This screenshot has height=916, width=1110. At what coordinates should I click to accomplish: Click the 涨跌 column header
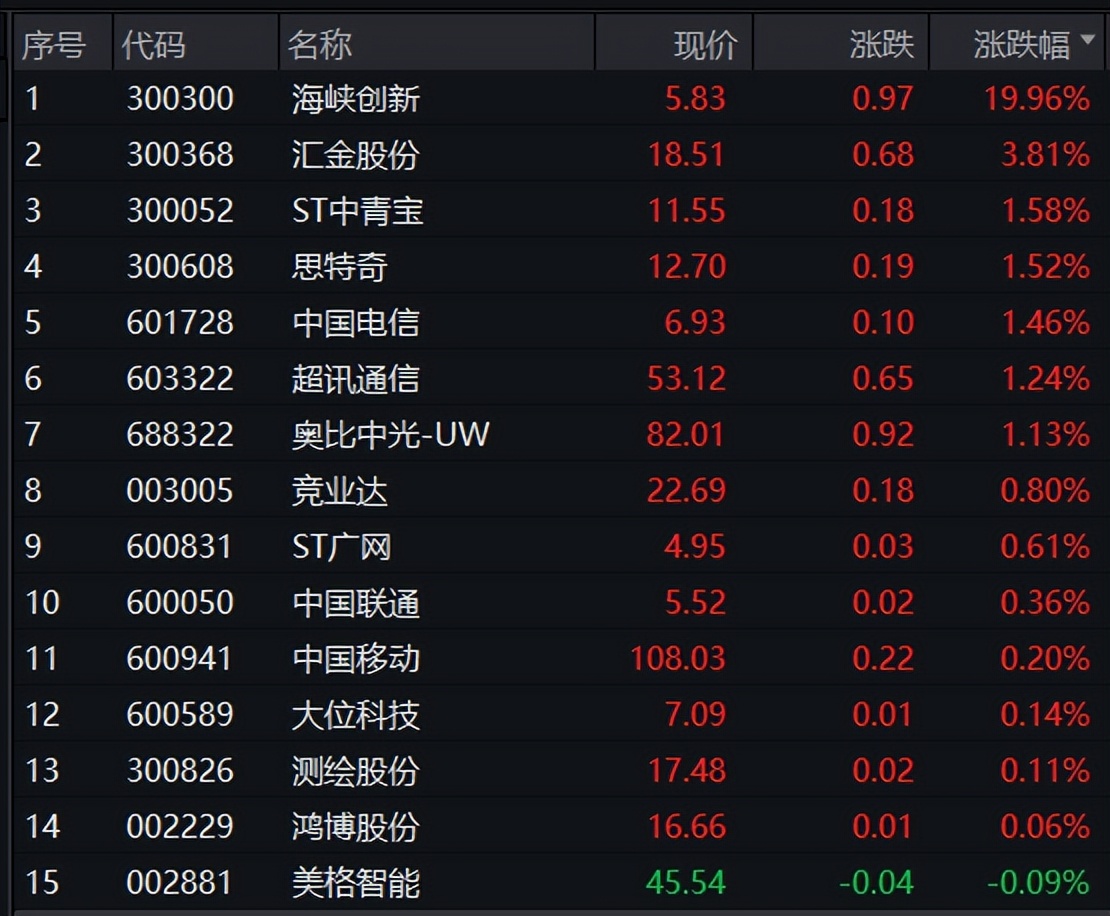click(881, 45)
